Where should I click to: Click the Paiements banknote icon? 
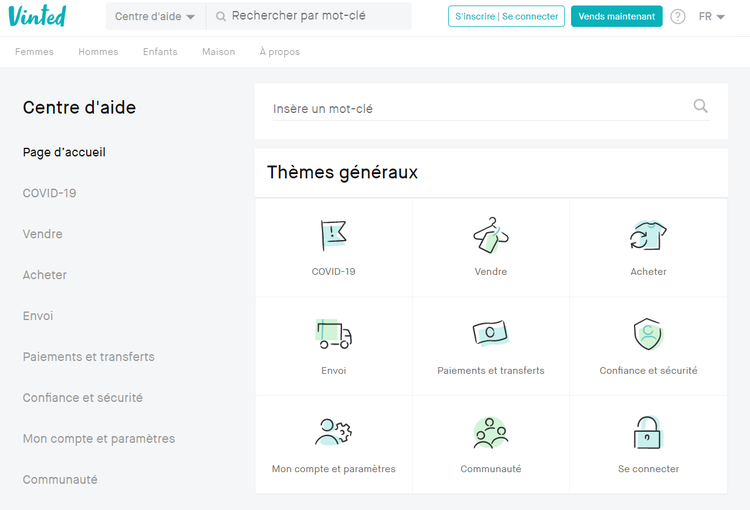coord(491,333)
